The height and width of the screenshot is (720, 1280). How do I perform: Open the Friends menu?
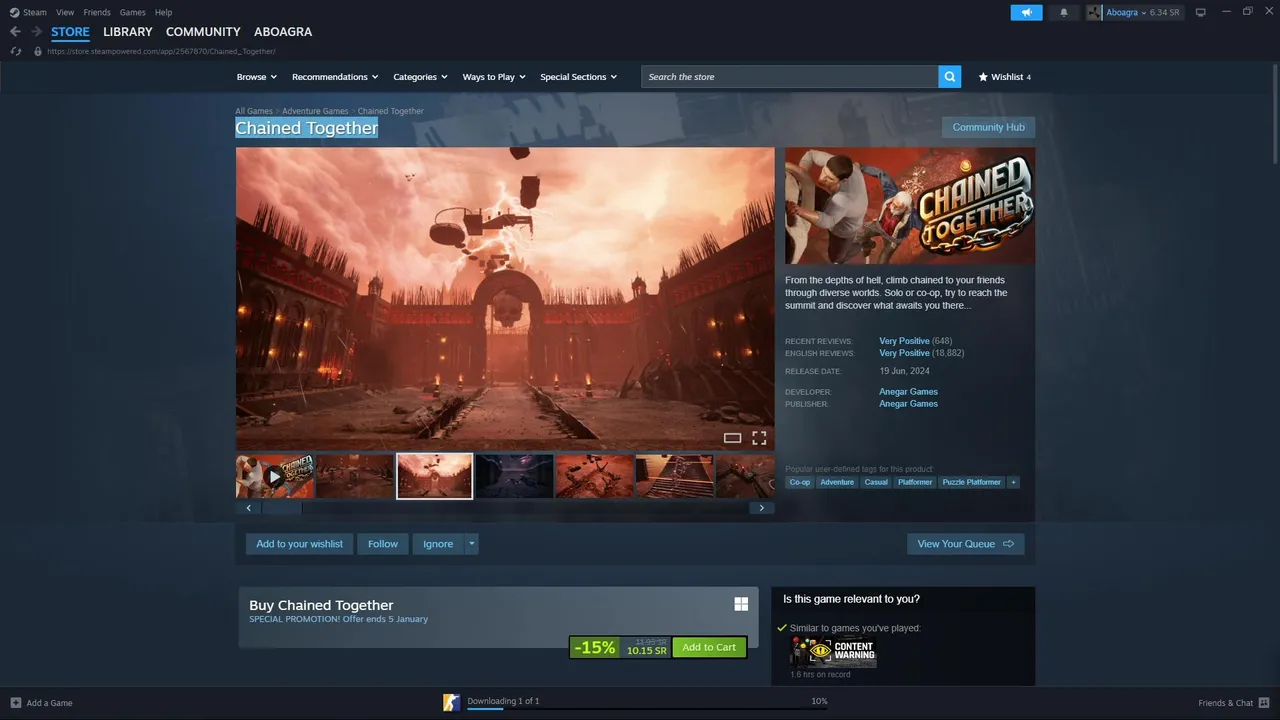tap(97, 12)
